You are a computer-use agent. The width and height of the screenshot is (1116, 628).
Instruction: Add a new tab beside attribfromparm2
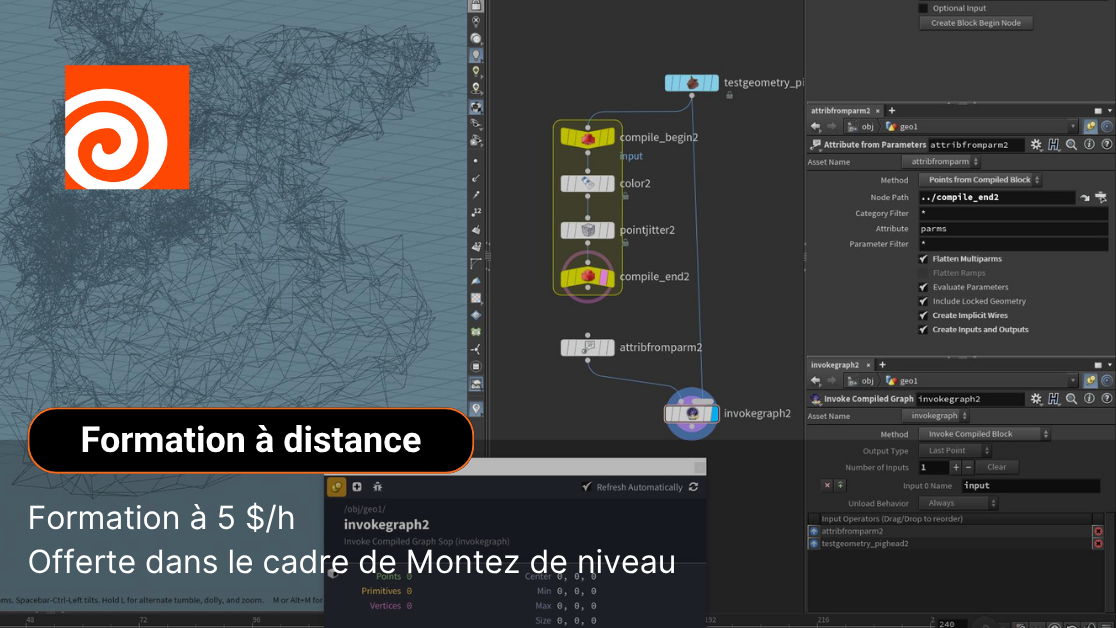click(892, 111)
